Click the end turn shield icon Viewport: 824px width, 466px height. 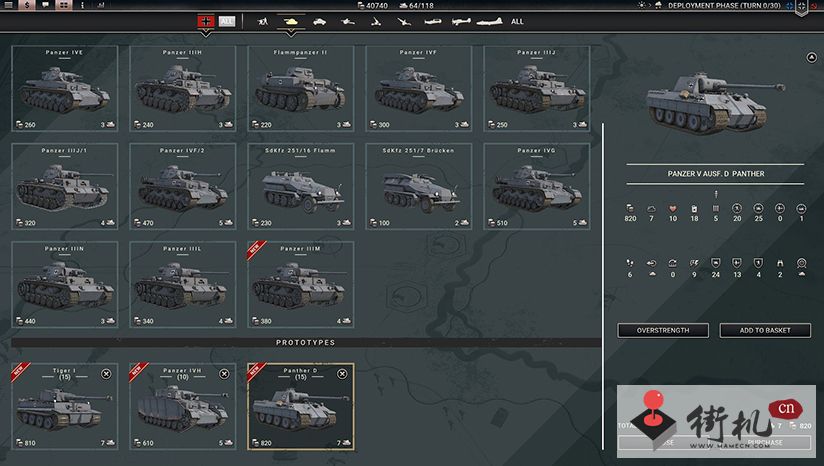pyautogui.click(x=801, y=7)
